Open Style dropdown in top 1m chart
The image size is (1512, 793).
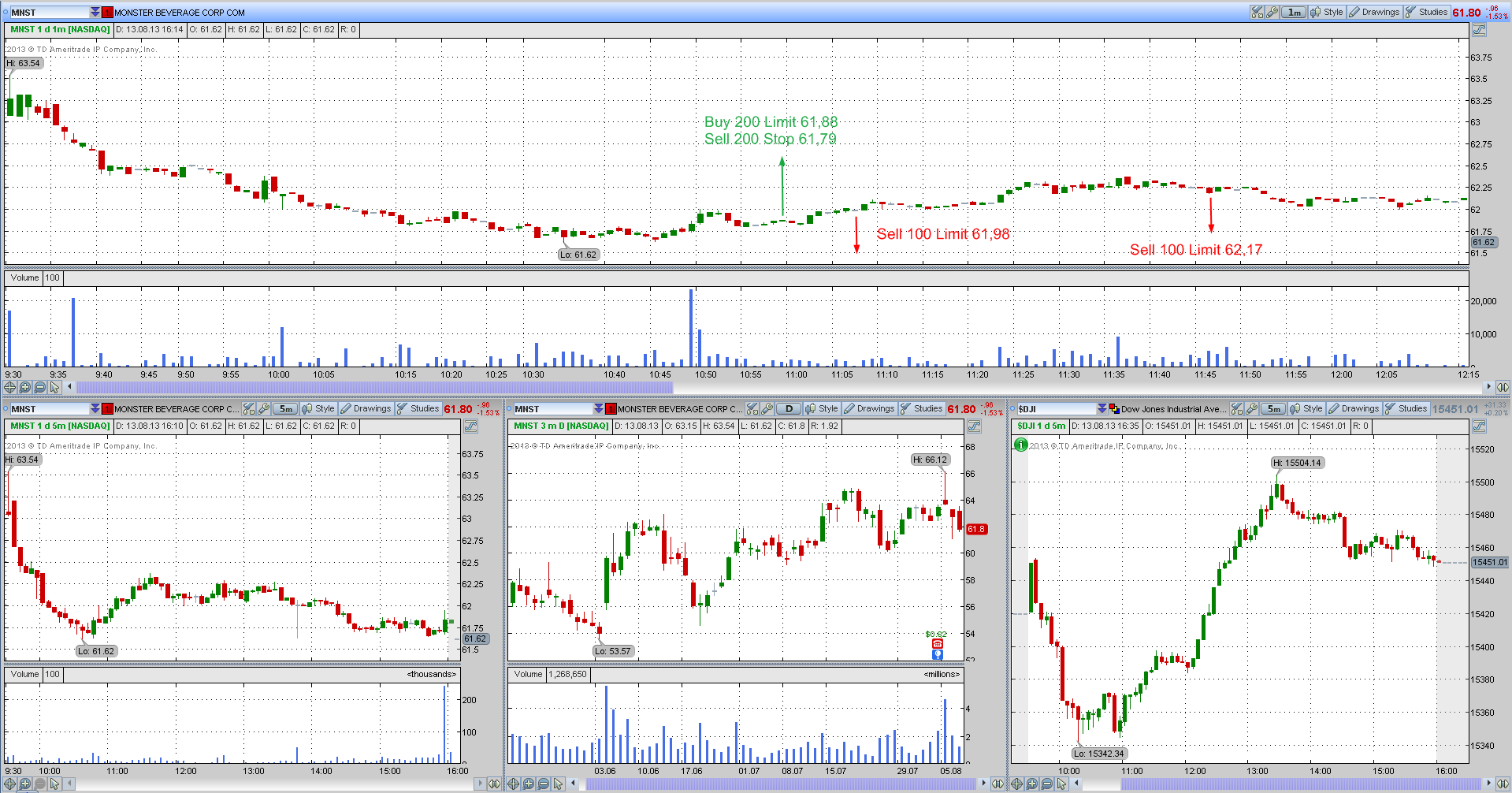(x=1327, y=13)
